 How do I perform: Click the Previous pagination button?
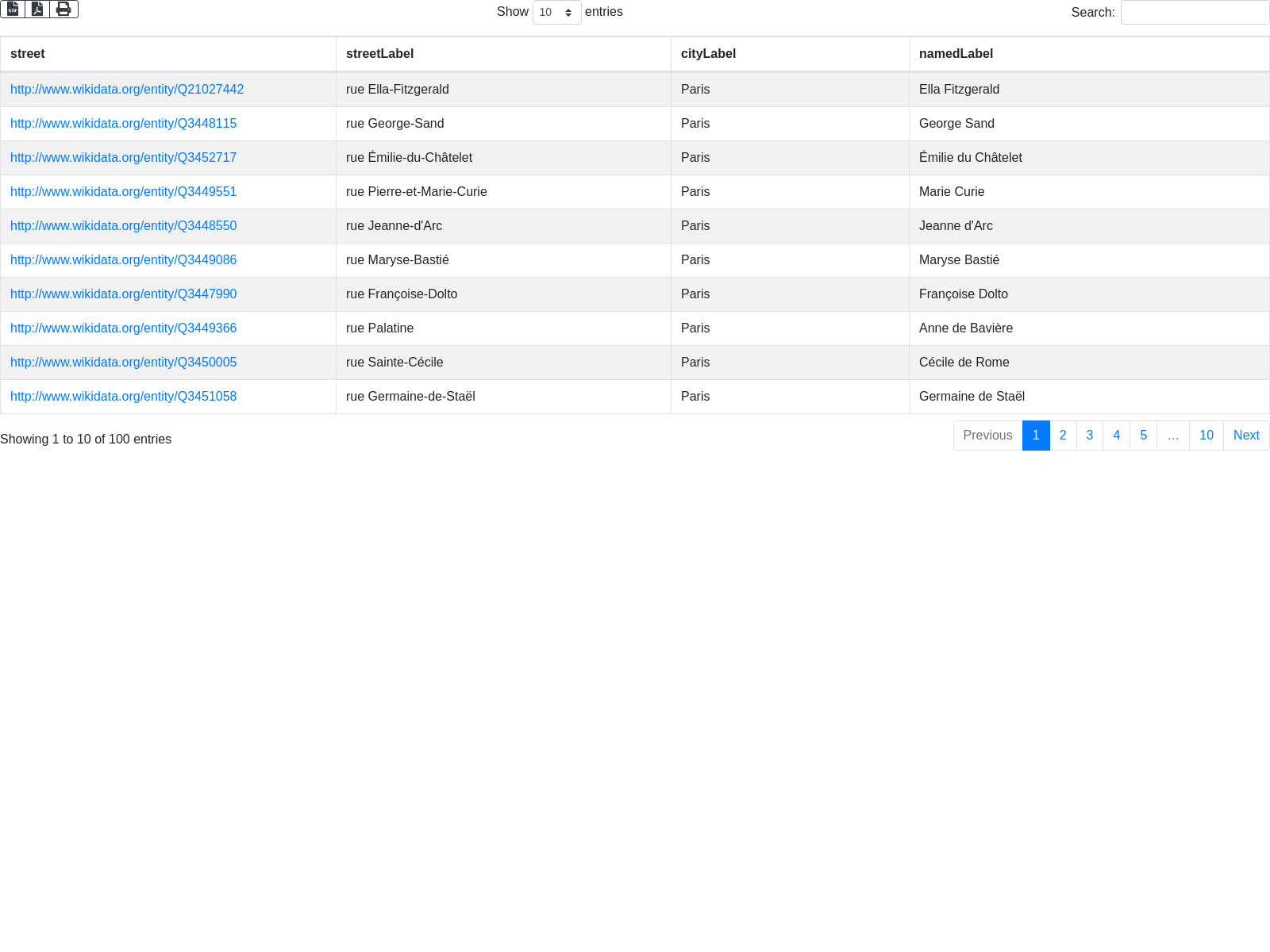pos(987,436)
